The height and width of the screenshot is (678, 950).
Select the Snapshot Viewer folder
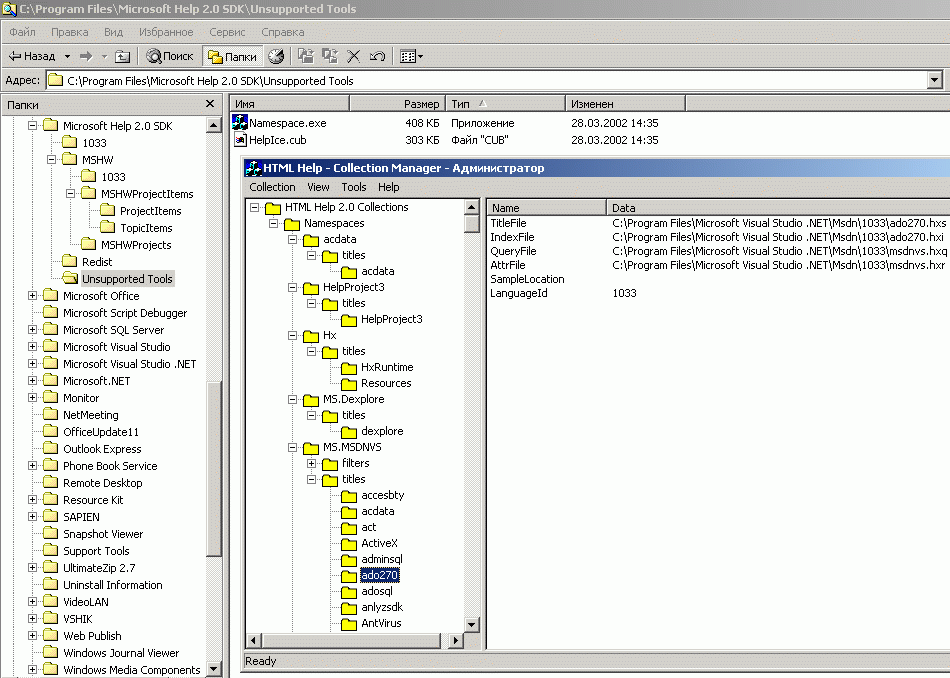[x=103, y=534]
